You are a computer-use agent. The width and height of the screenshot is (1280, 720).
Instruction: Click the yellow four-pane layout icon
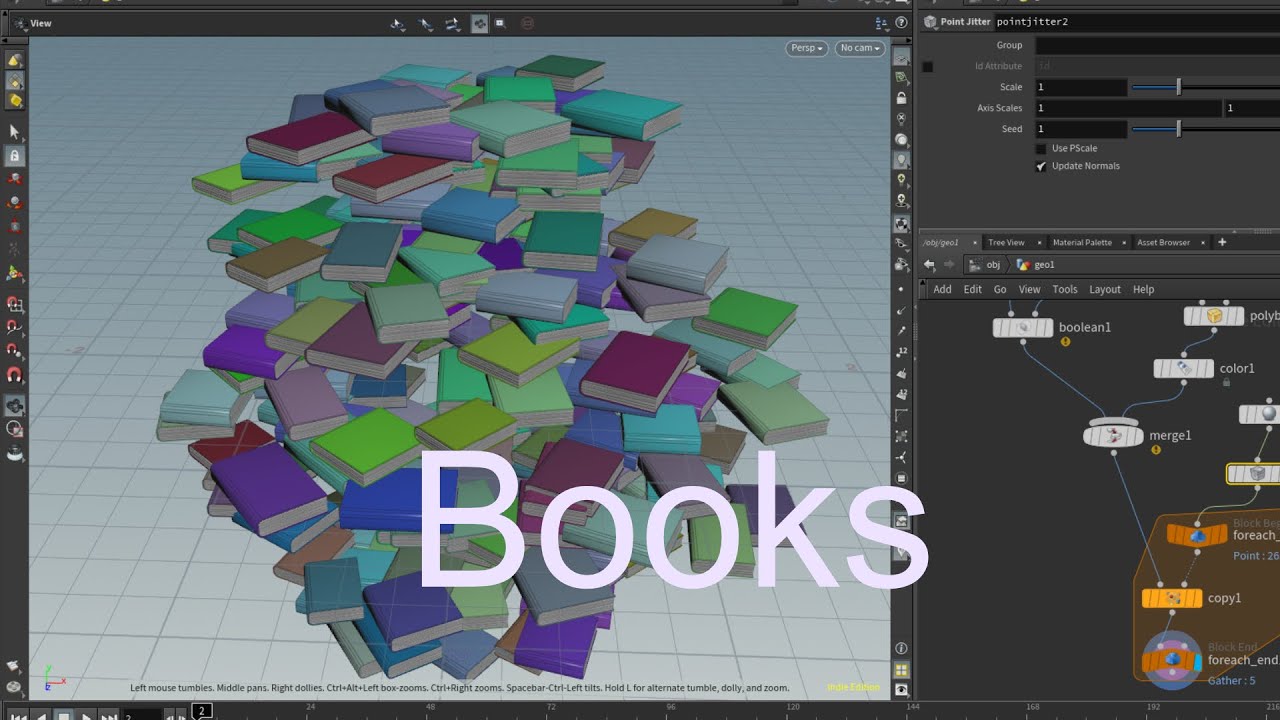pyautogui.click(x=902, y=670)
